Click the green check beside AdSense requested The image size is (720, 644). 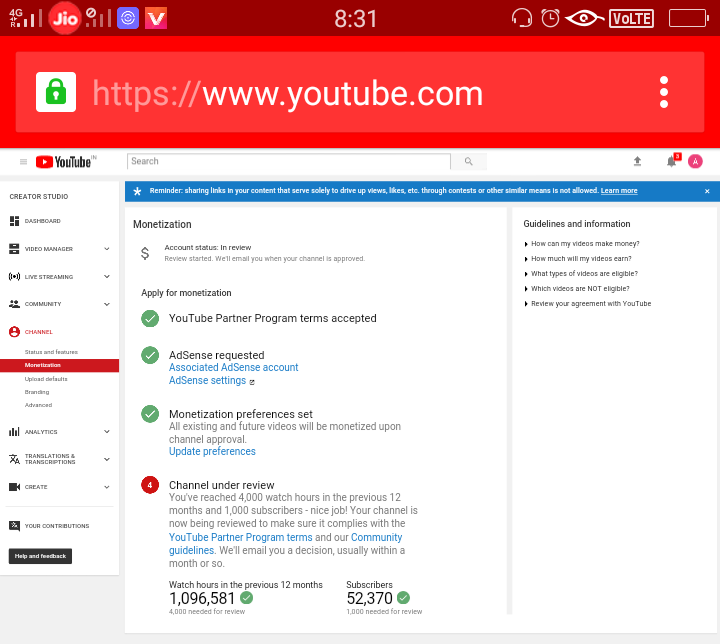(x=150, y=355)
